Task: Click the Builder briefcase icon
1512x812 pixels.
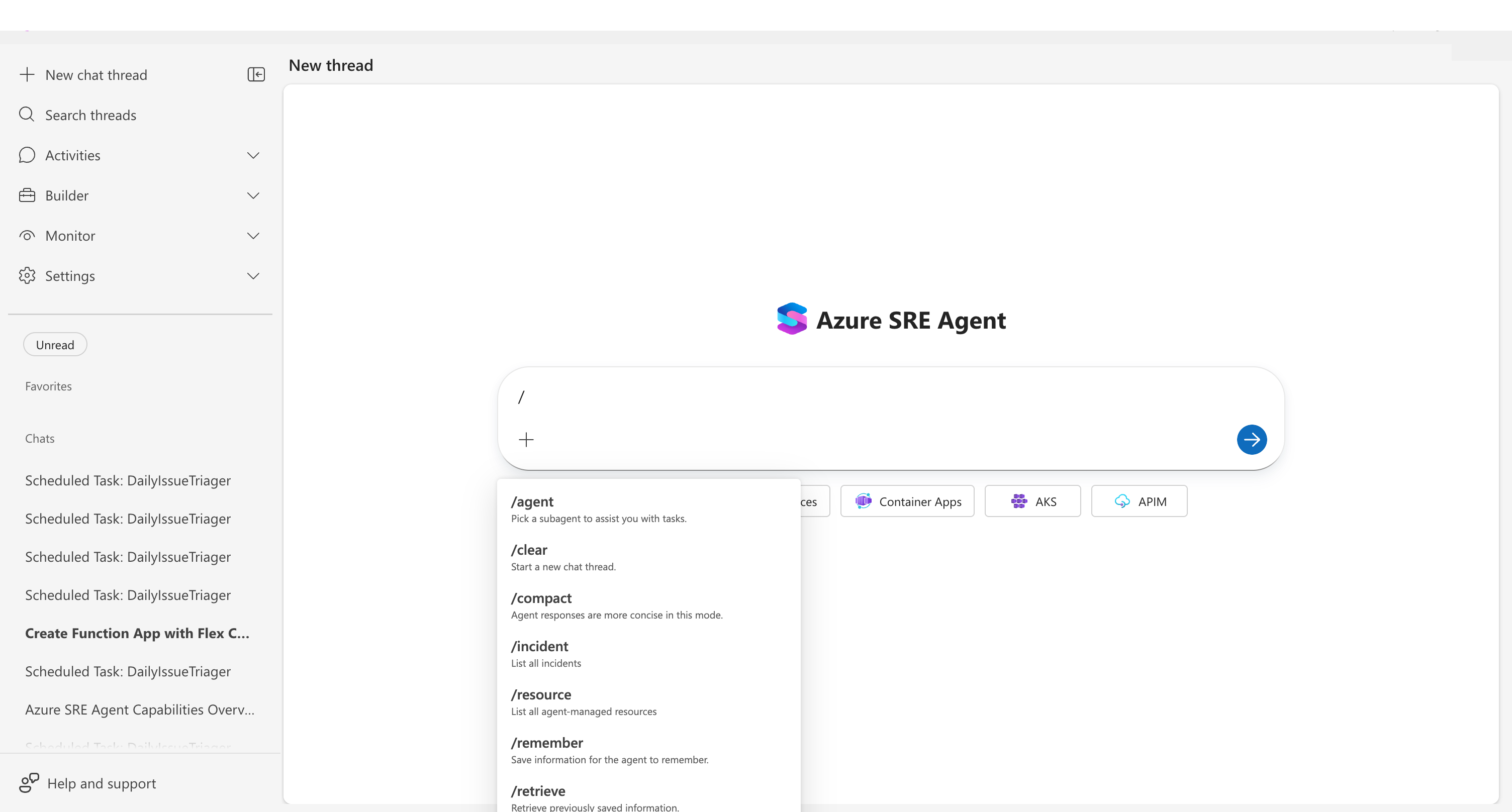Action: coord(27,195)
